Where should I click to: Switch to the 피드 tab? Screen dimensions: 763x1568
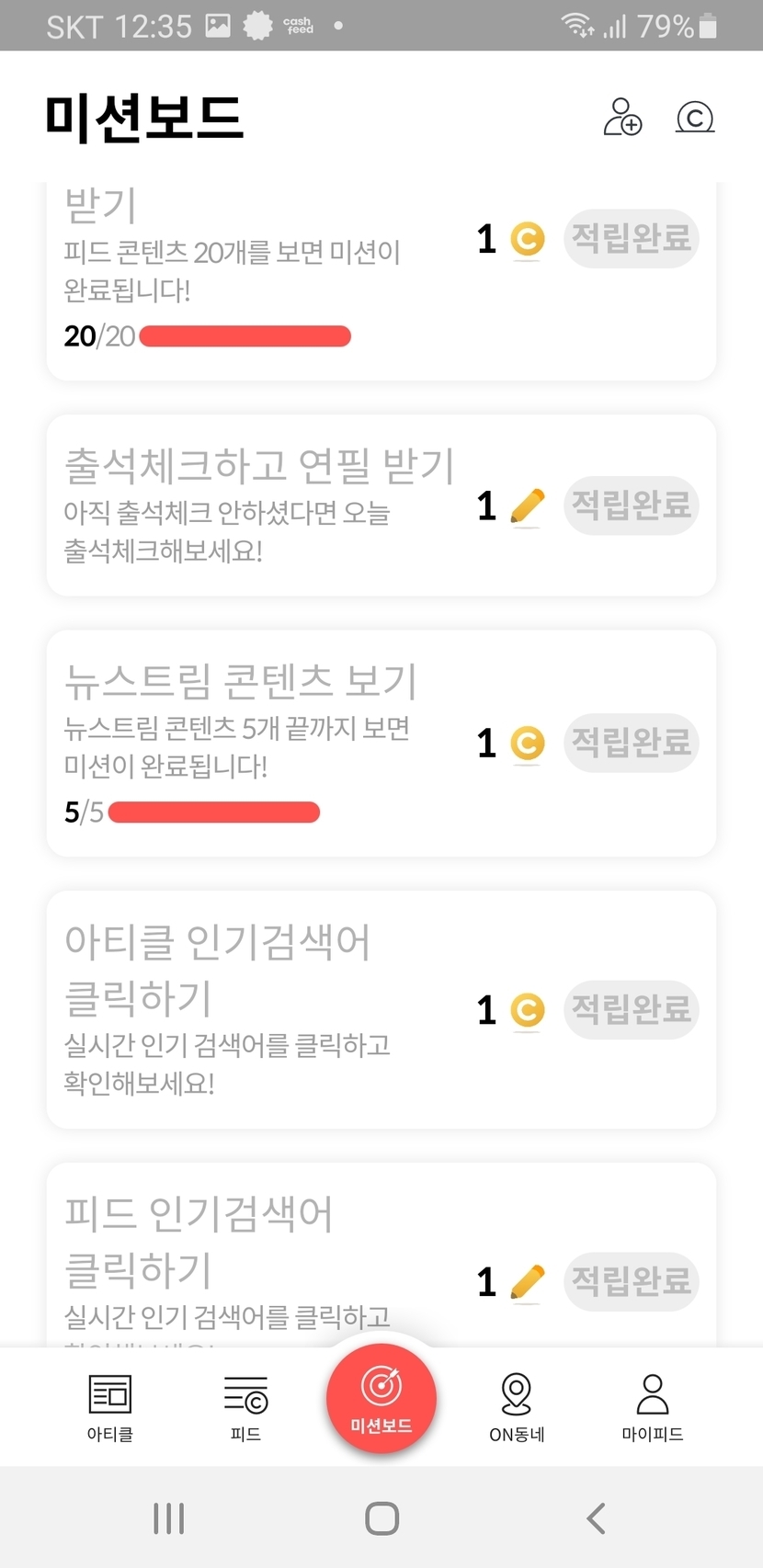[x=245, y=1407]
